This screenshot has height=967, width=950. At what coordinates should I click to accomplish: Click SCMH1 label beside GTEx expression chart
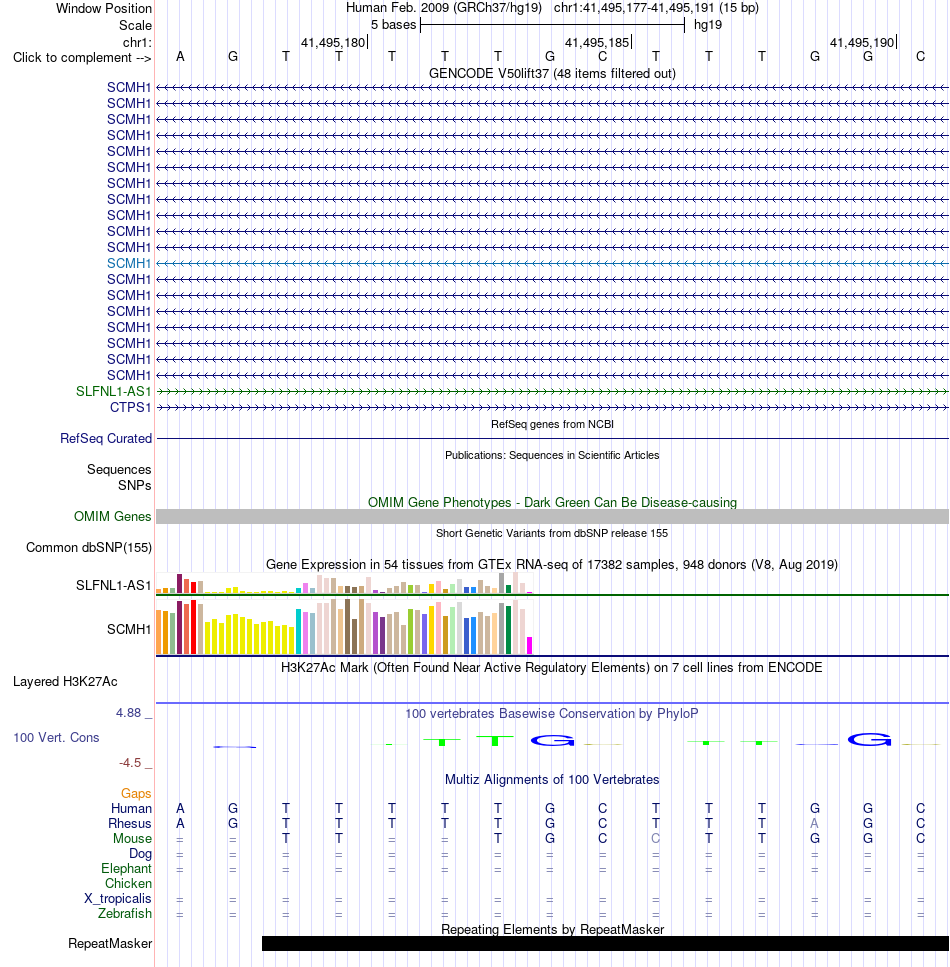coord(129,630)
